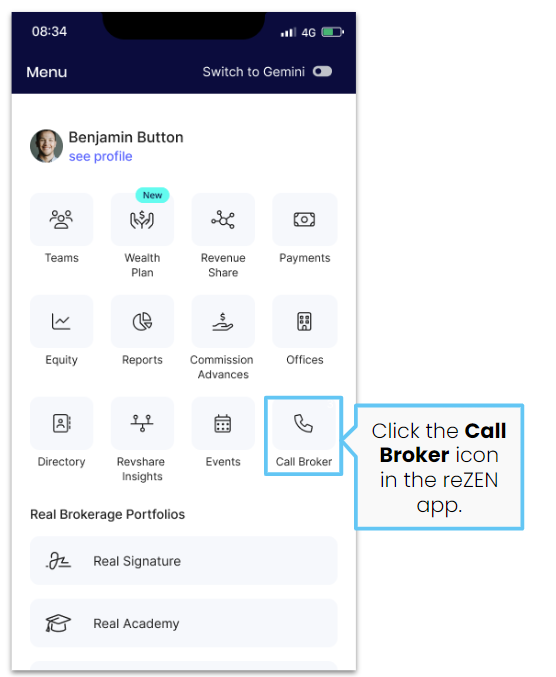Open the Wealth Plan icon
The height and width of the screenshot is (677, 556).
(142, 219)
